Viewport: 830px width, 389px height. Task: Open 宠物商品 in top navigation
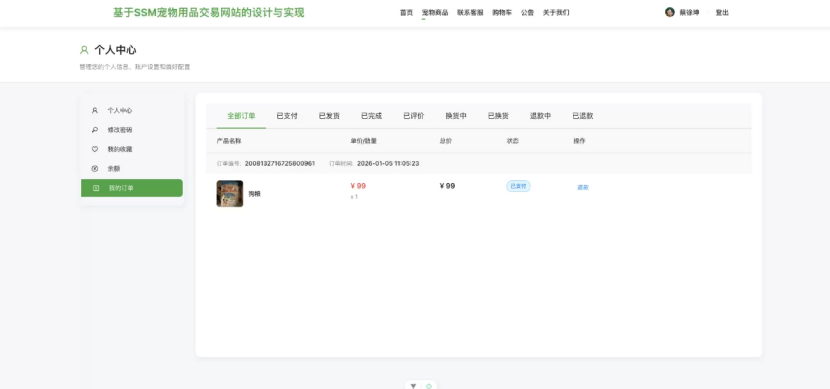(x=435, y=13)
